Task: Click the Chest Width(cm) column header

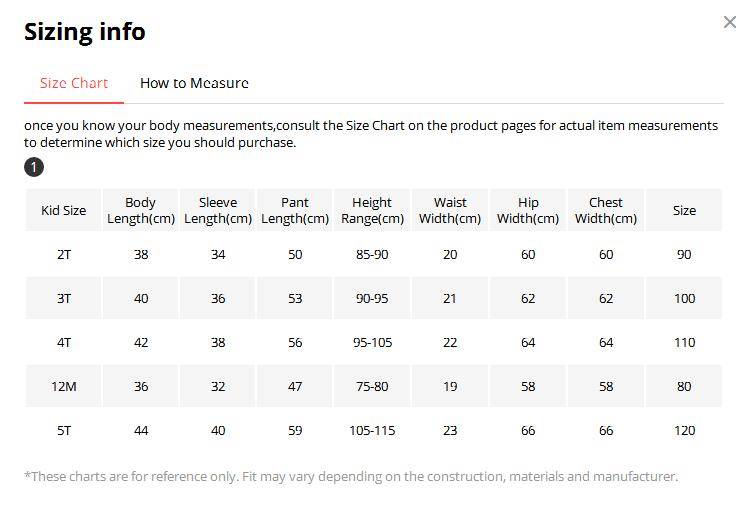Action: click(x=606, y=211)
